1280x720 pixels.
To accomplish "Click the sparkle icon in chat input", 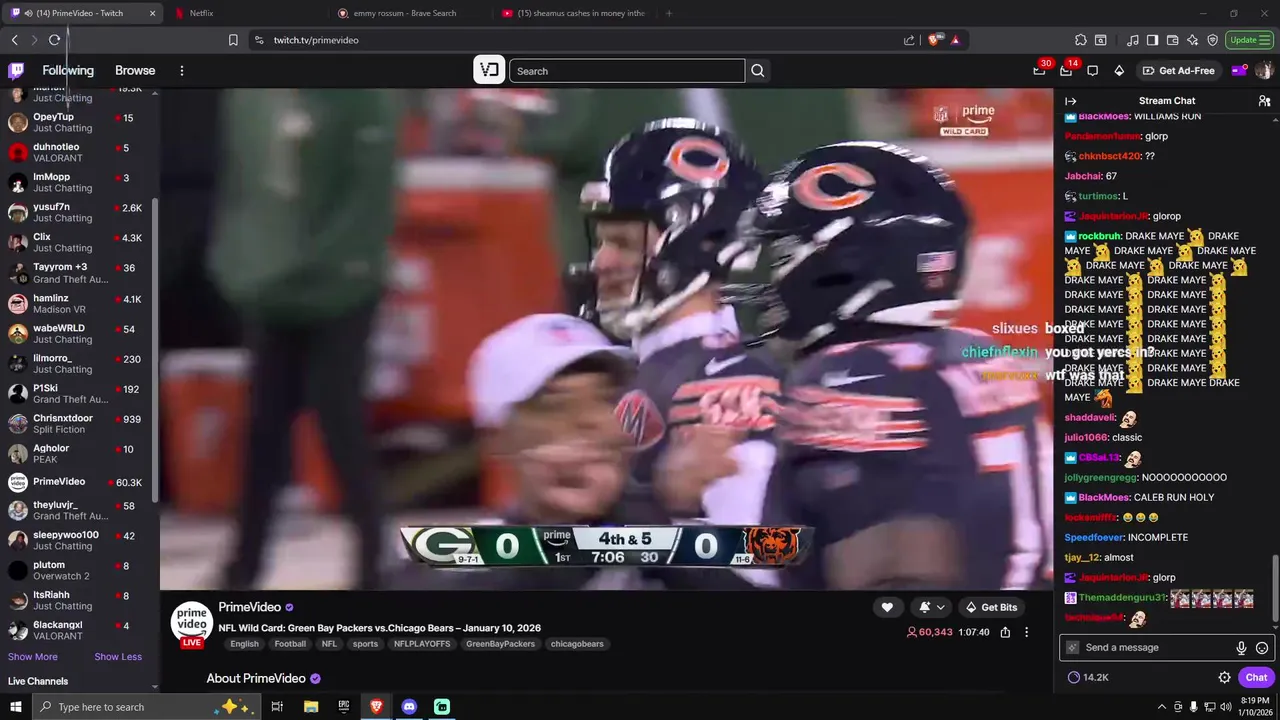I will [x=1073, y=648].
